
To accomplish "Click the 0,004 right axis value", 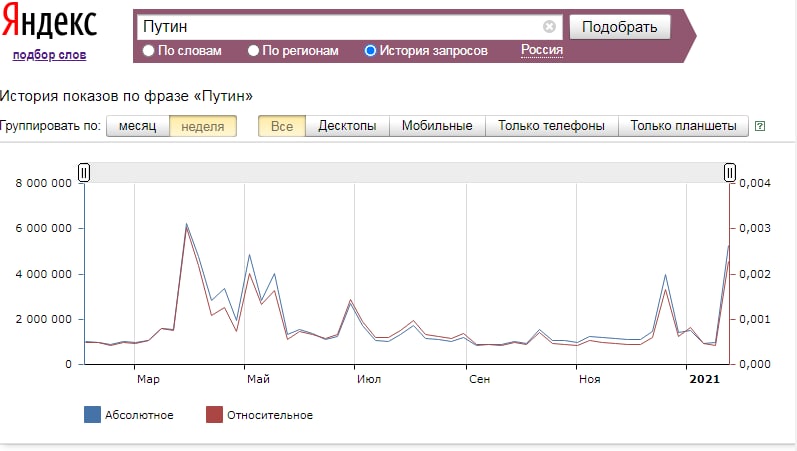I will [755, 183].
